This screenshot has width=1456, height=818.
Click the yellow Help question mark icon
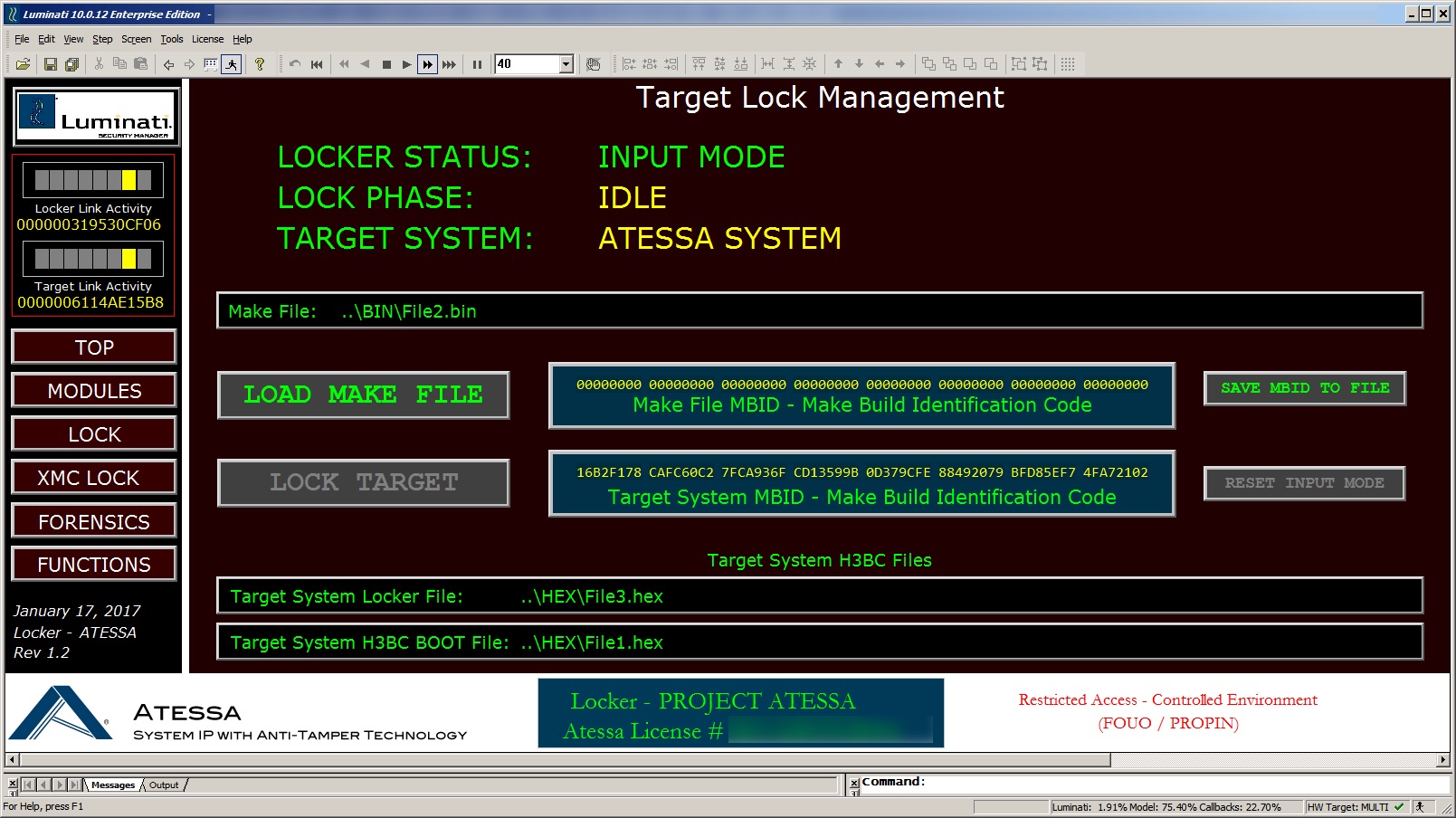260,64
